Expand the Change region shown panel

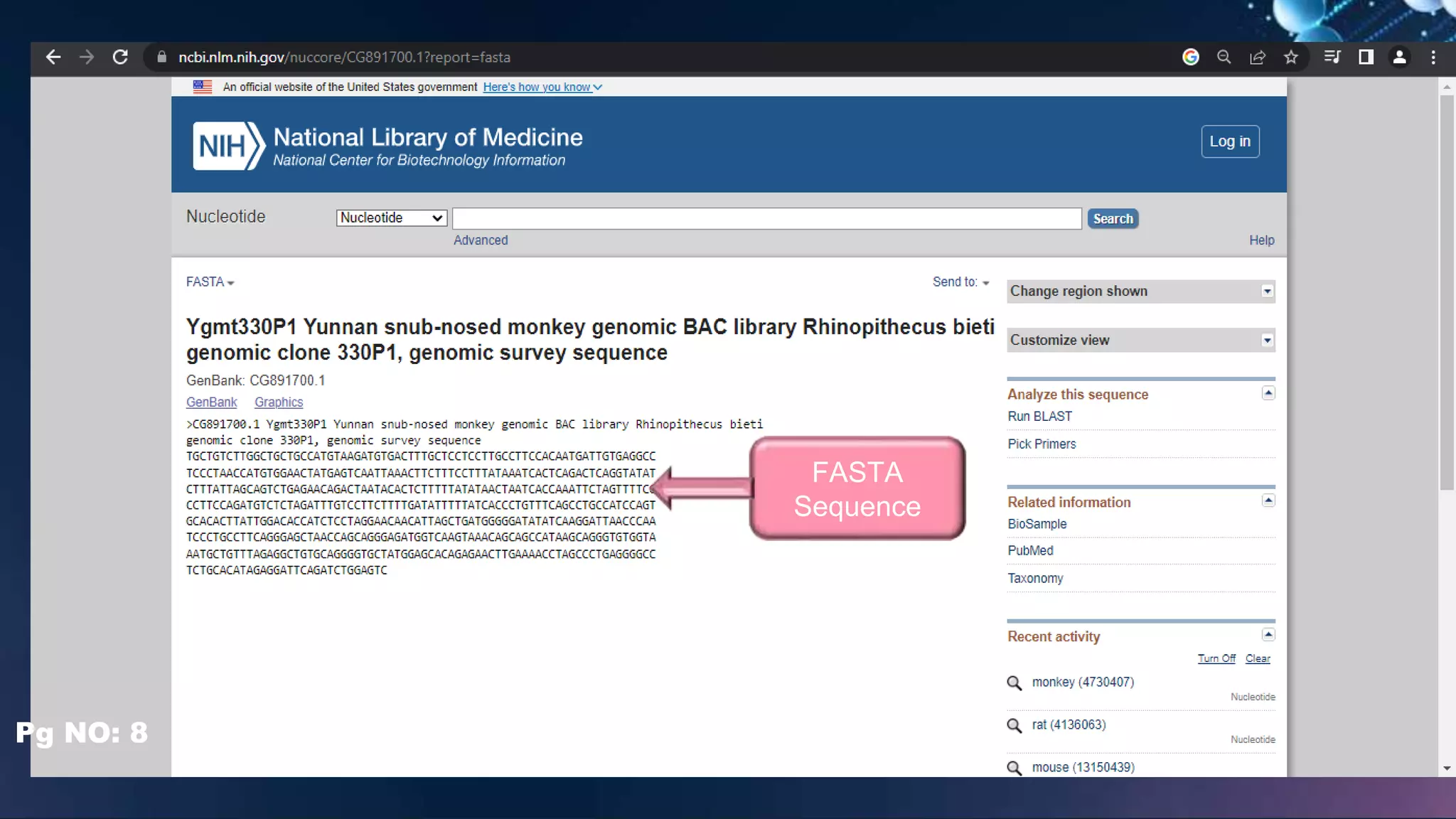tap(1267, 291)
